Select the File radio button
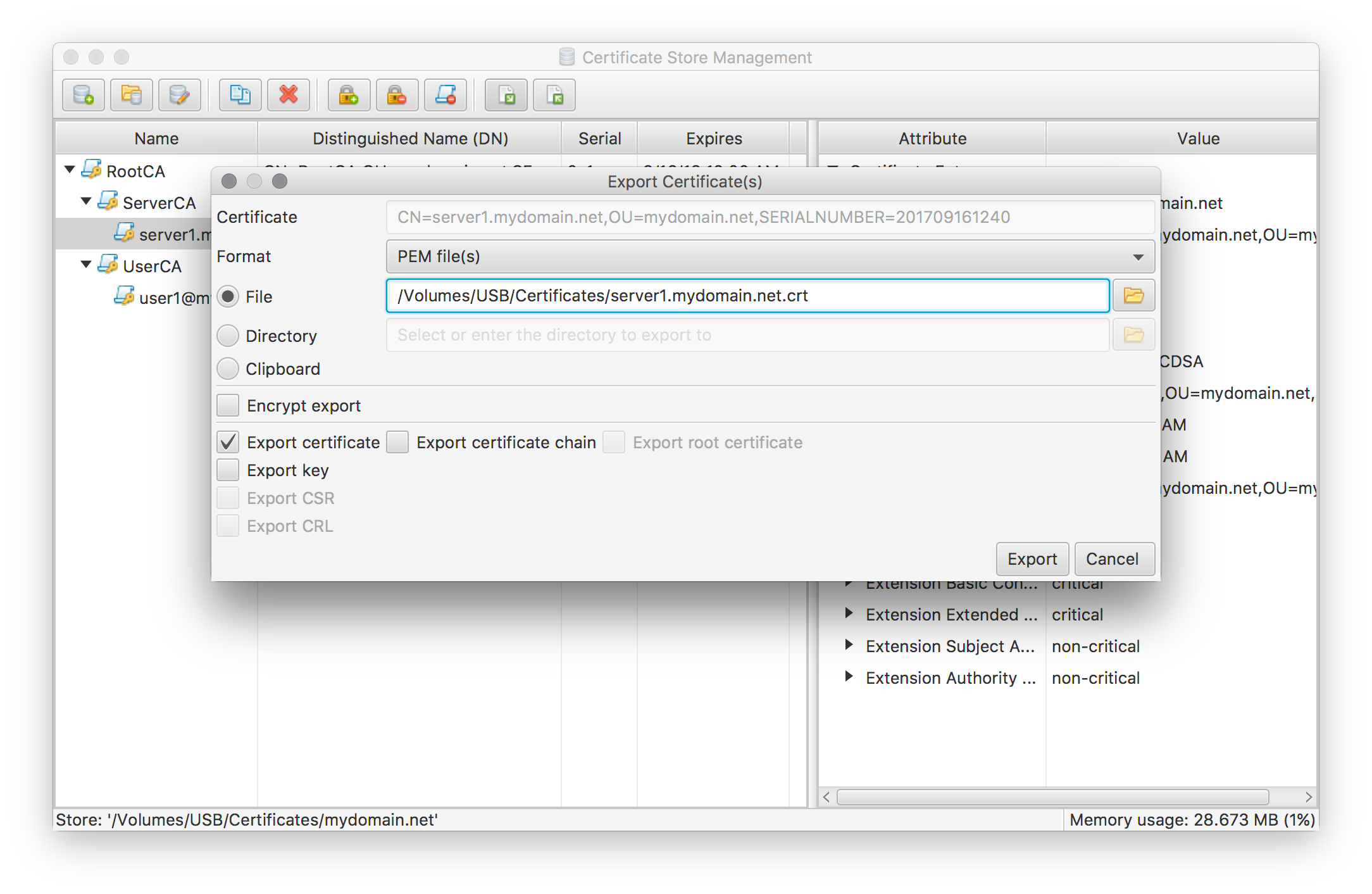1372x894 pixels. [230, 296]
